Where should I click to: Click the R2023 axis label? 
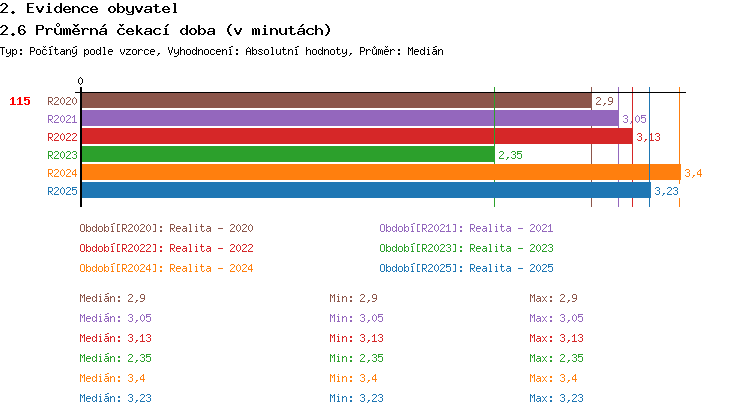62,155
